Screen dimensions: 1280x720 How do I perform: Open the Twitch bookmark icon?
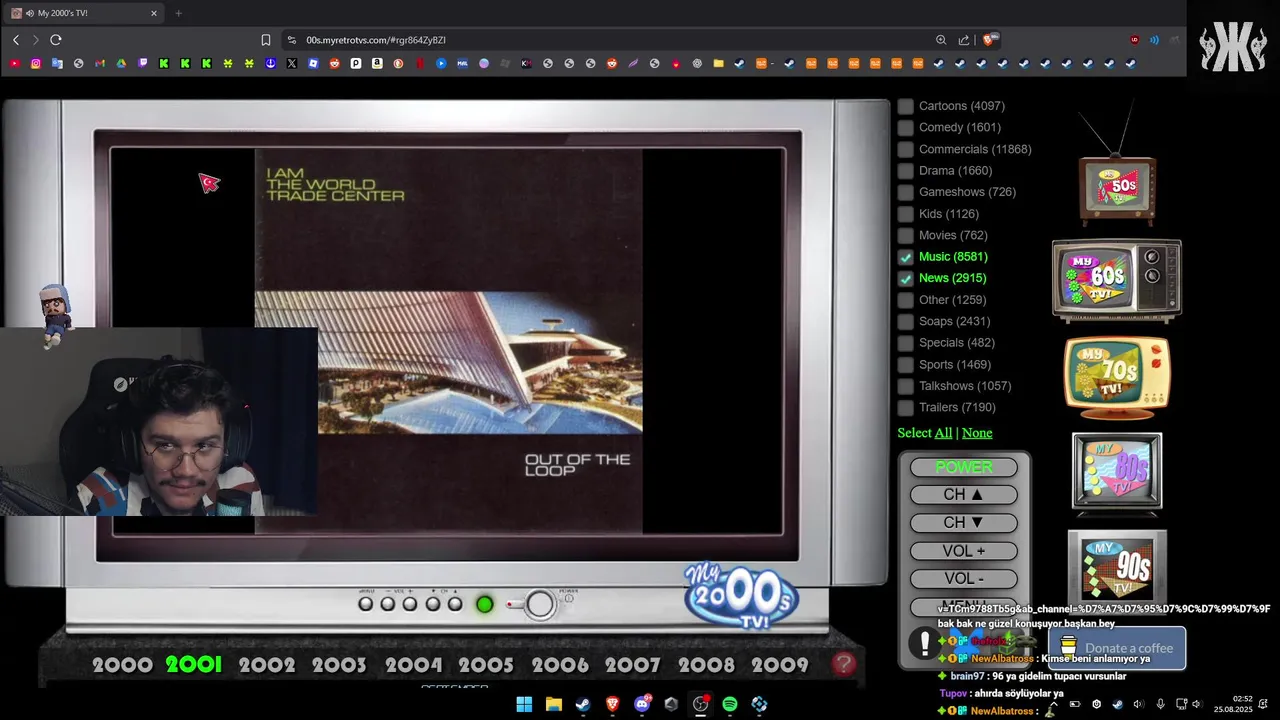pyautogui.click(x=143, y=63)
